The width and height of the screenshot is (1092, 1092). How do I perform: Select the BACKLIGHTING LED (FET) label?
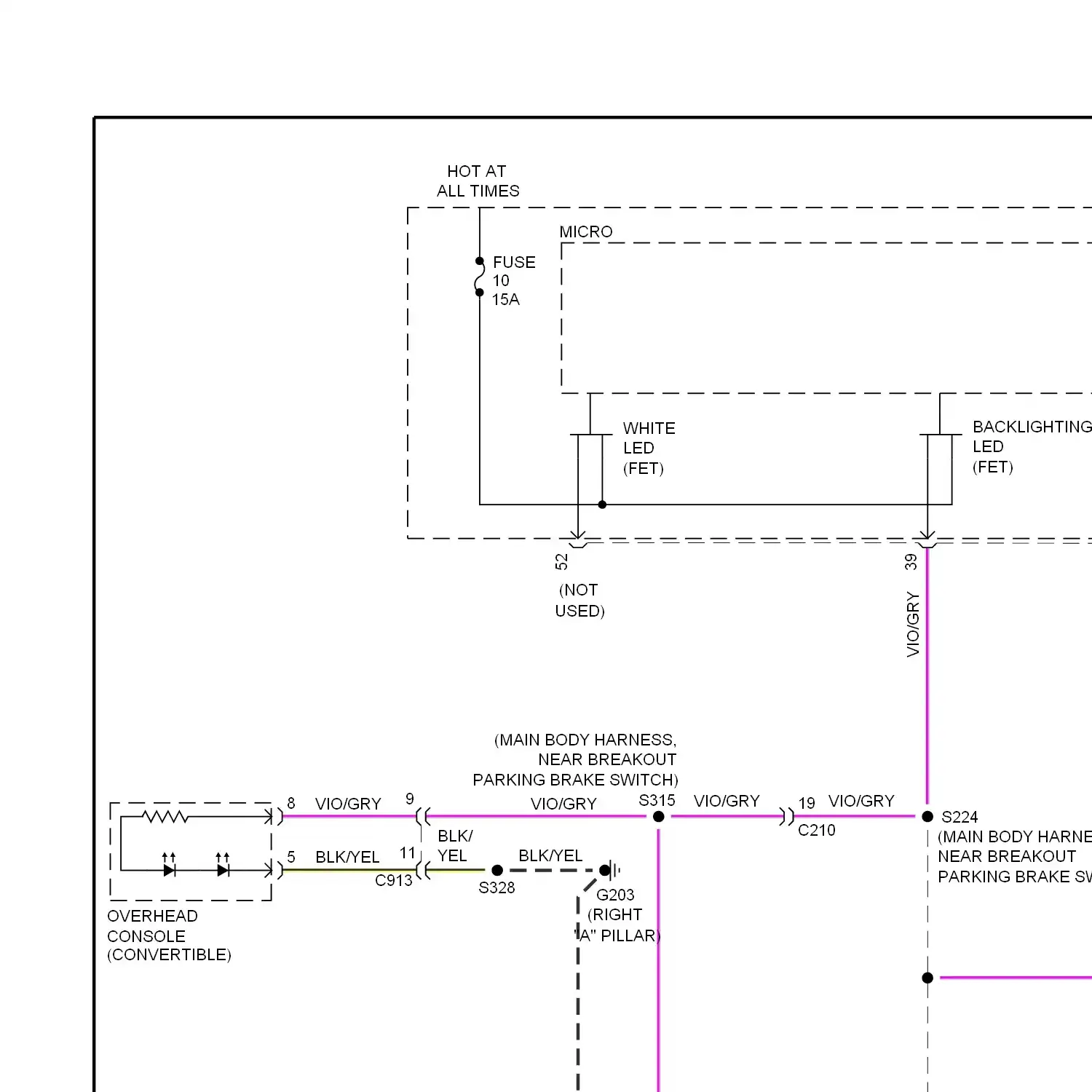point(1032,446)
